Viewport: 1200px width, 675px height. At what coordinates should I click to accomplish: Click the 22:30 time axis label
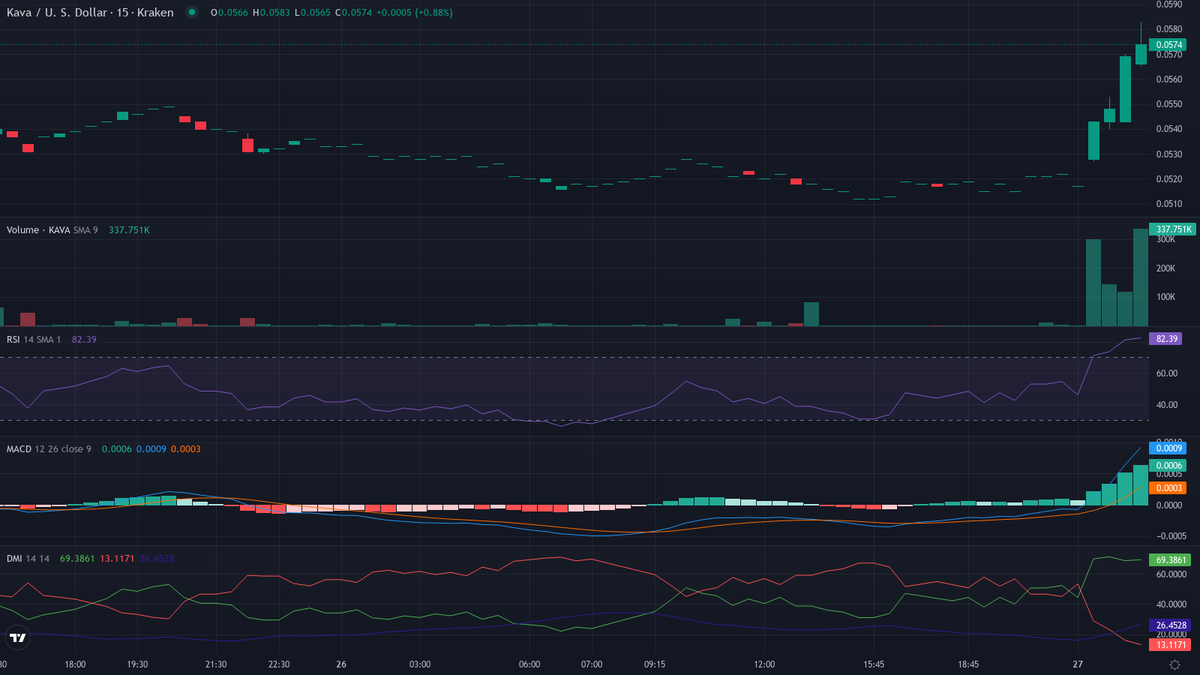click(x=277, y=664)
